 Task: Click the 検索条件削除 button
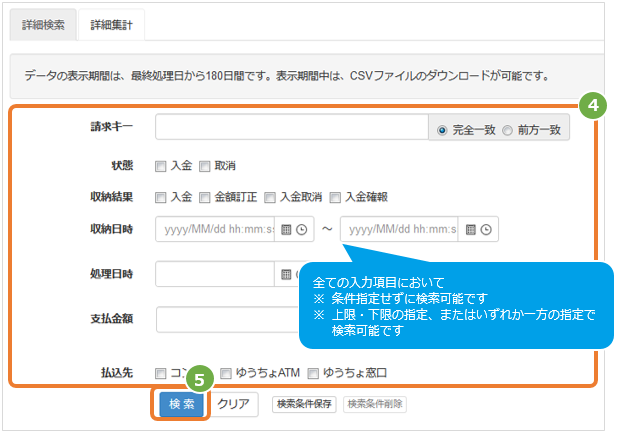pyautogui.click(x=375, y=404)
